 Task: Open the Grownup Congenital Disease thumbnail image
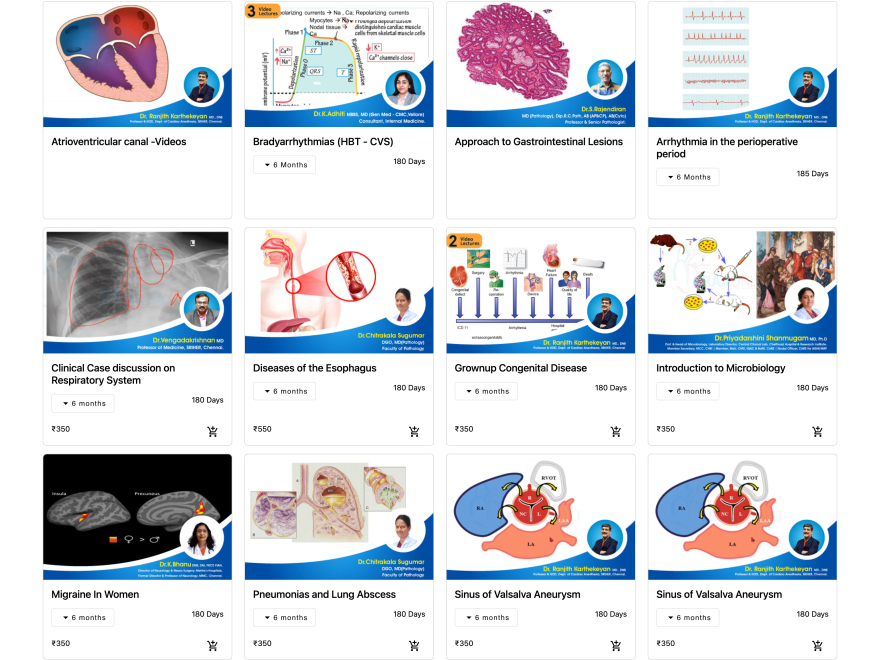pyautogui.click(x=540, y=291)
